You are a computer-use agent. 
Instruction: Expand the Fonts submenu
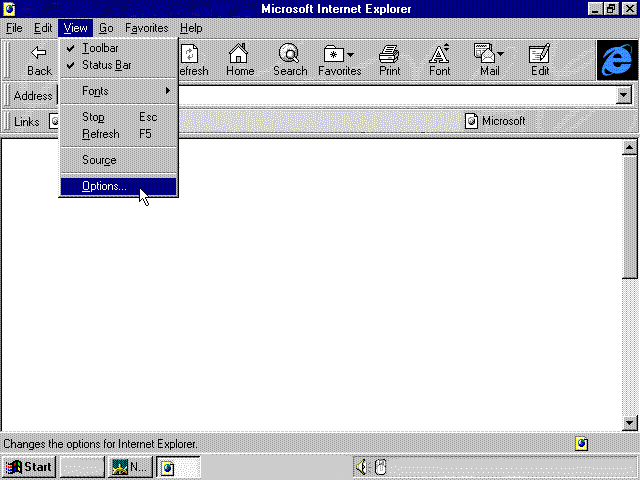118,91
